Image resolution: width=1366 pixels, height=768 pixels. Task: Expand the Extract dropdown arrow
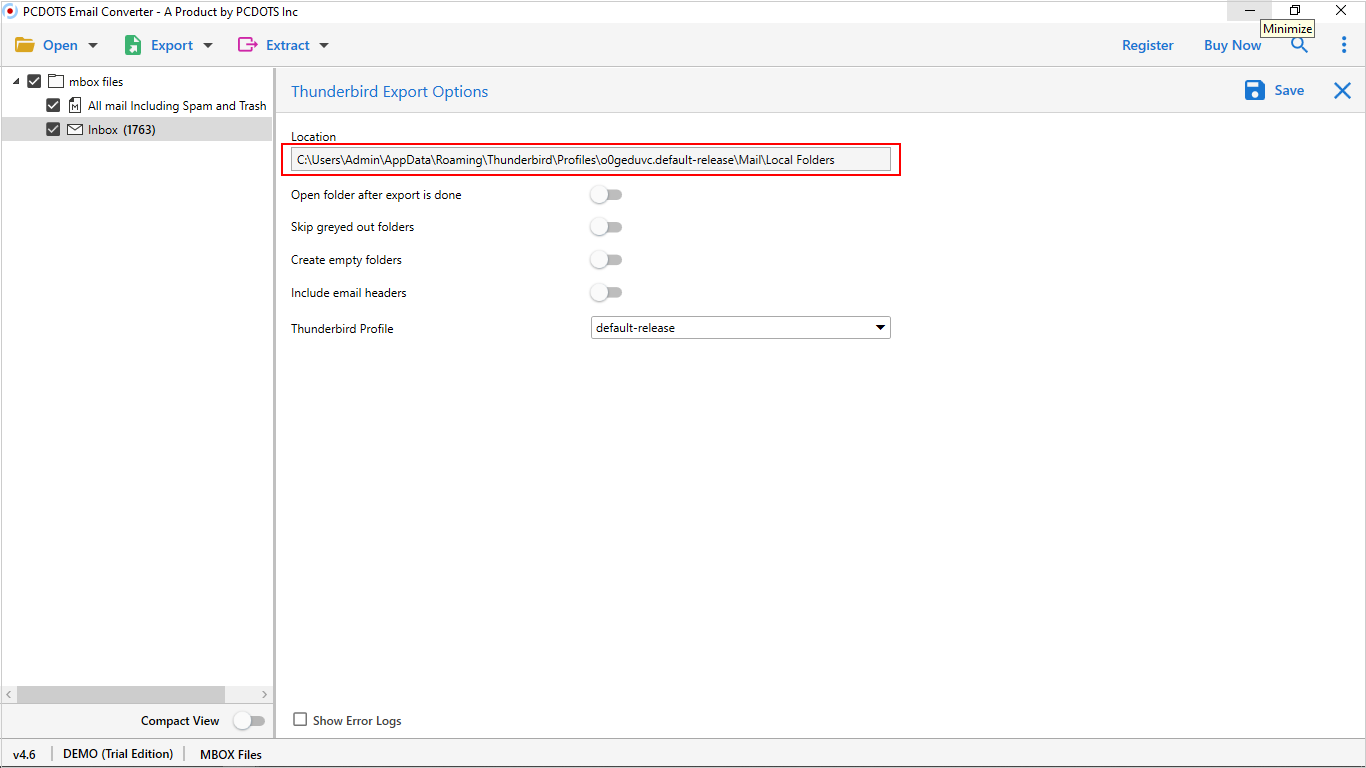click(324, 45)
